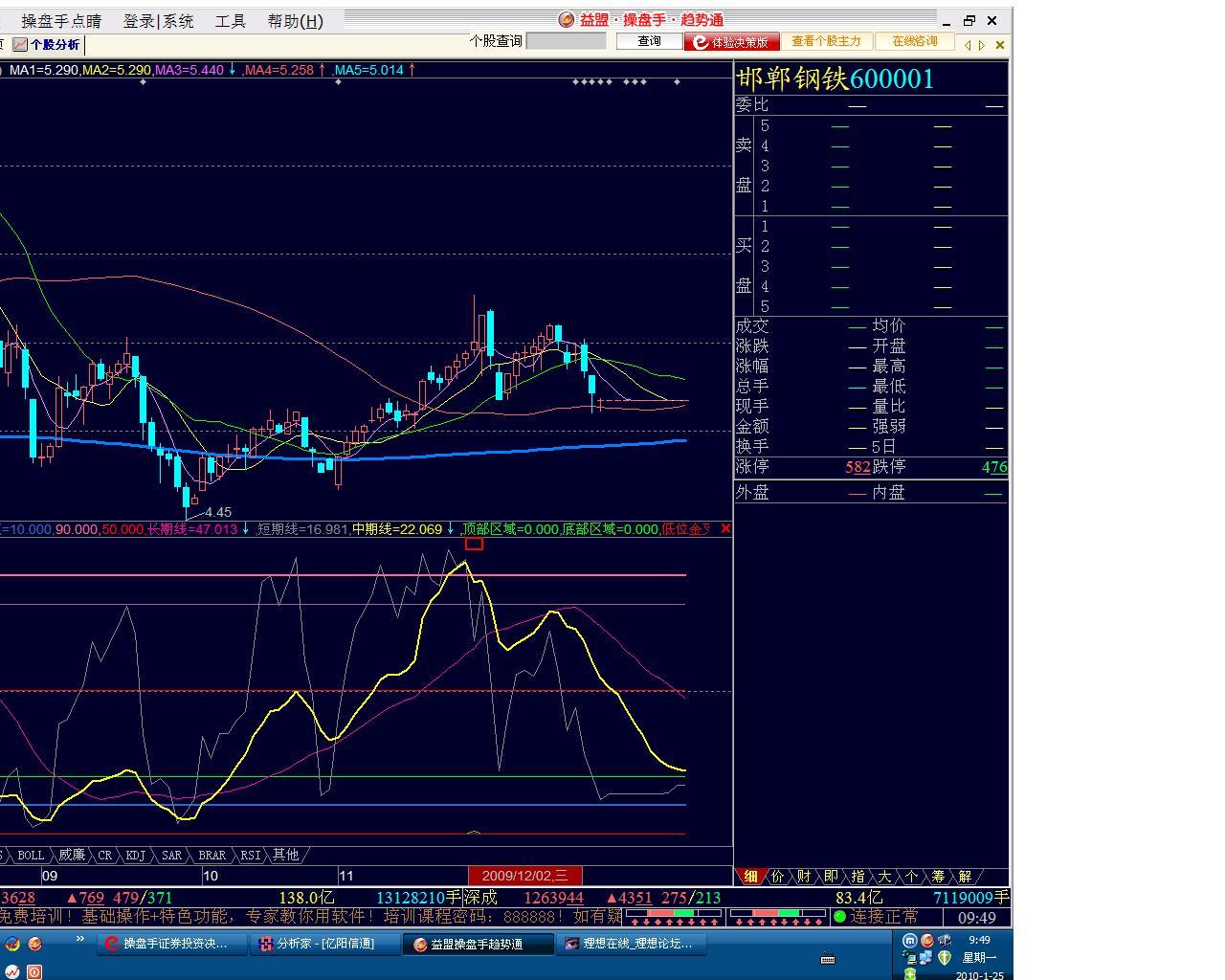Expand the quick launch chevron on taskbar
This screenshot has height=980, width=1225.
[x=79, y=940]
